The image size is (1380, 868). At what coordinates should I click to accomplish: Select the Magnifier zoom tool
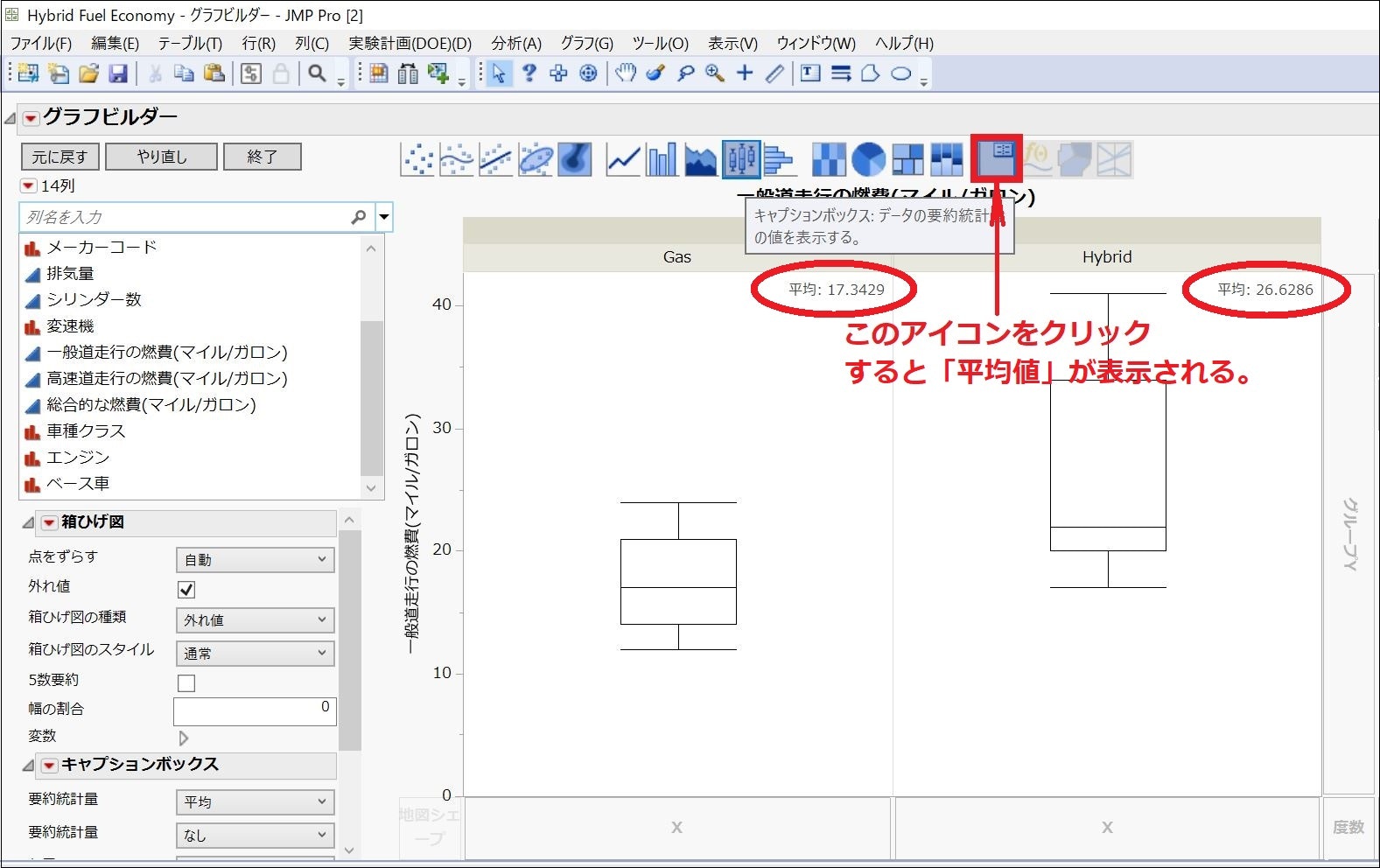pos(715,73)
